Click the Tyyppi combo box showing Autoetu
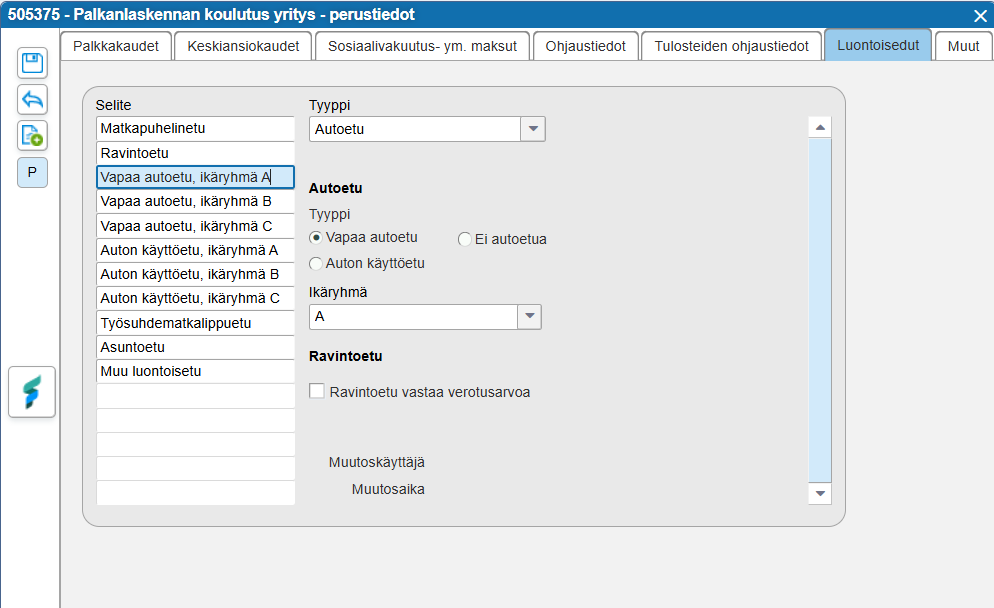Viewport: 994px width, 608px height. (427, 129)
